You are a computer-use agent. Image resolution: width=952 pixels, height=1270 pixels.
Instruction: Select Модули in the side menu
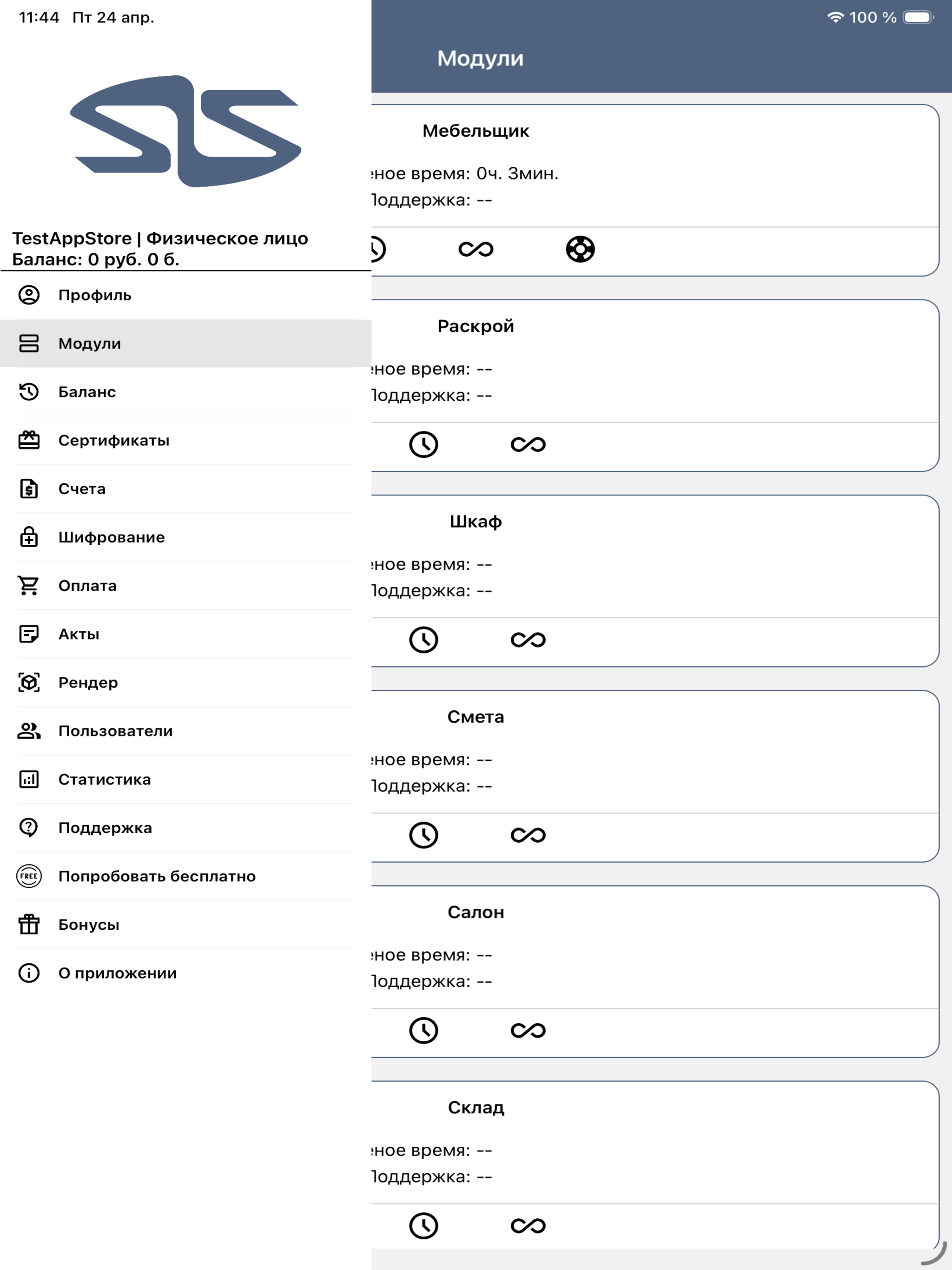(185, 344)
